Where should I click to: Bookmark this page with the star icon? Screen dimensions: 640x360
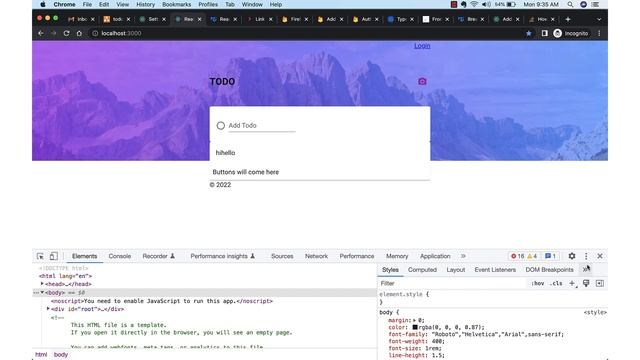point(529,33)
